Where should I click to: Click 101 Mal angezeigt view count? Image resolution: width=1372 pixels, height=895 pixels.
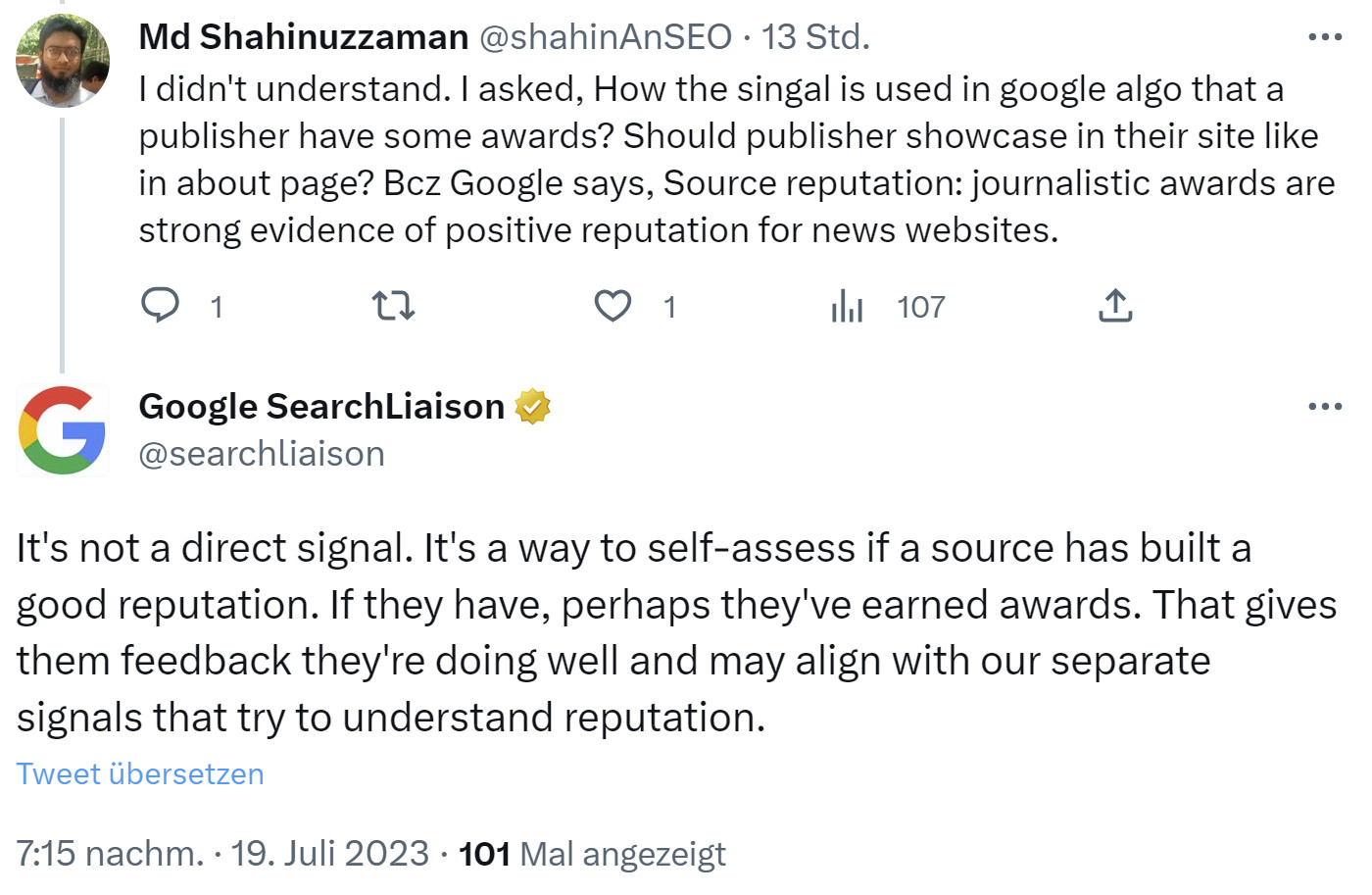click(593, 853)
